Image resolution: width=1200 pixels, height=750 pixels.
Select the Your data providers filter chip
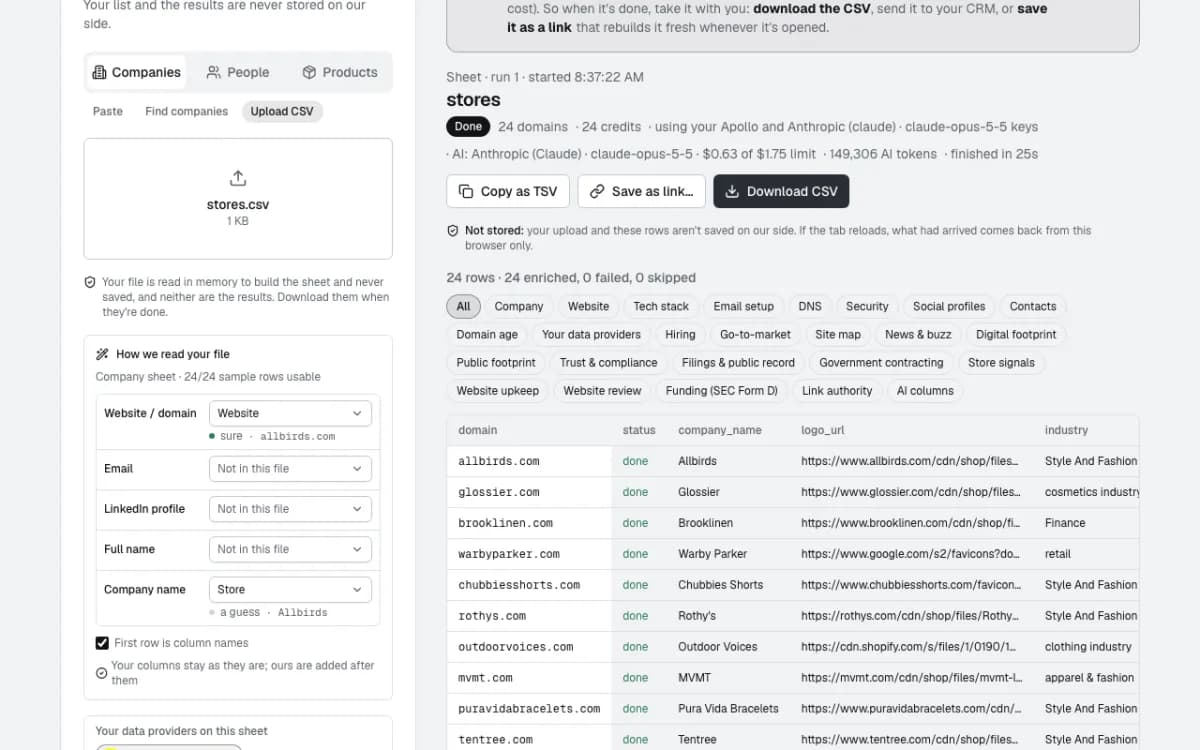(x=591, y=334)
